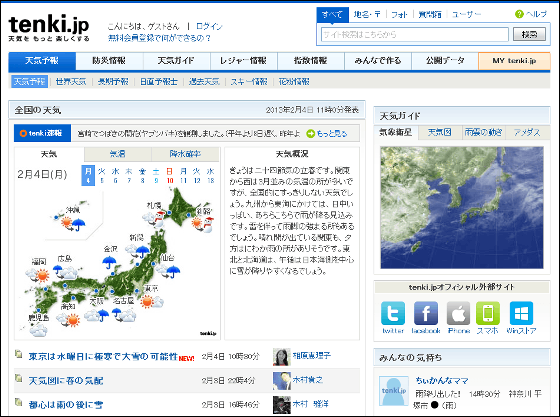Click the Fukuoka (福岡) weather icon

pyautogui.click(x=37, y=275)
